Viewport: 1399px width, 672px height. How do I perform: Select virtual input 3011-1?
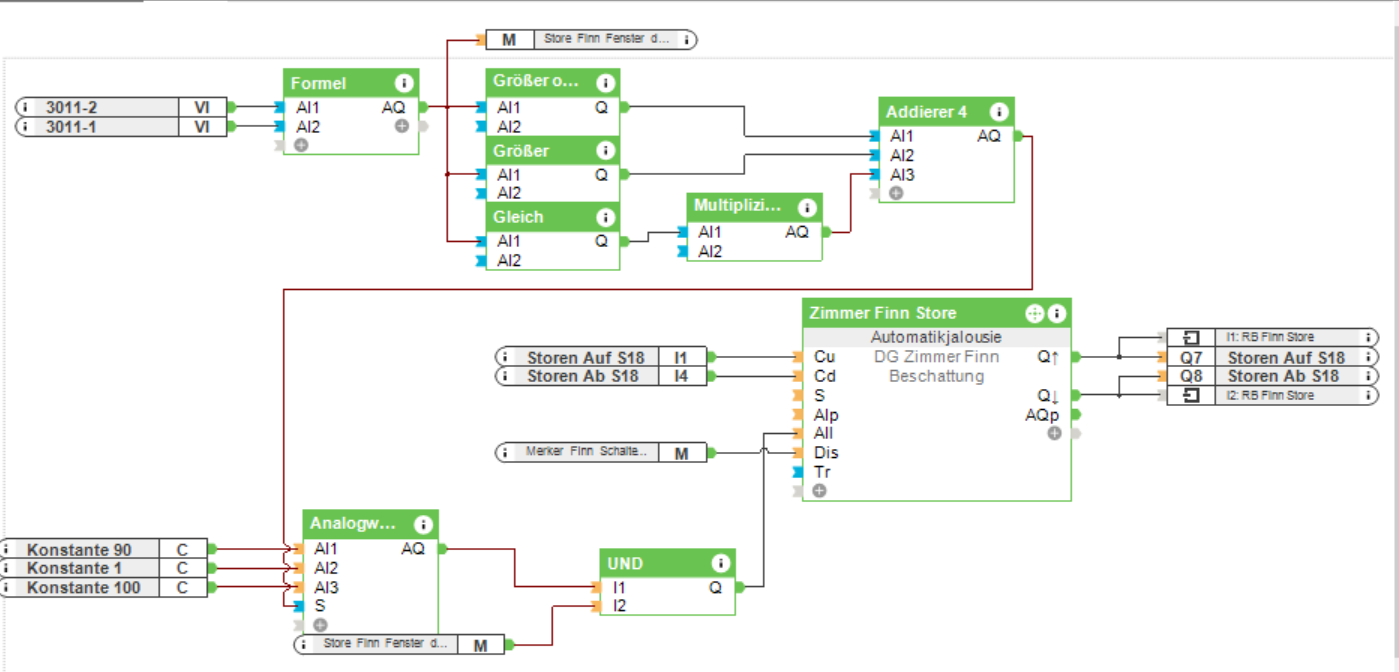(121, 127)
